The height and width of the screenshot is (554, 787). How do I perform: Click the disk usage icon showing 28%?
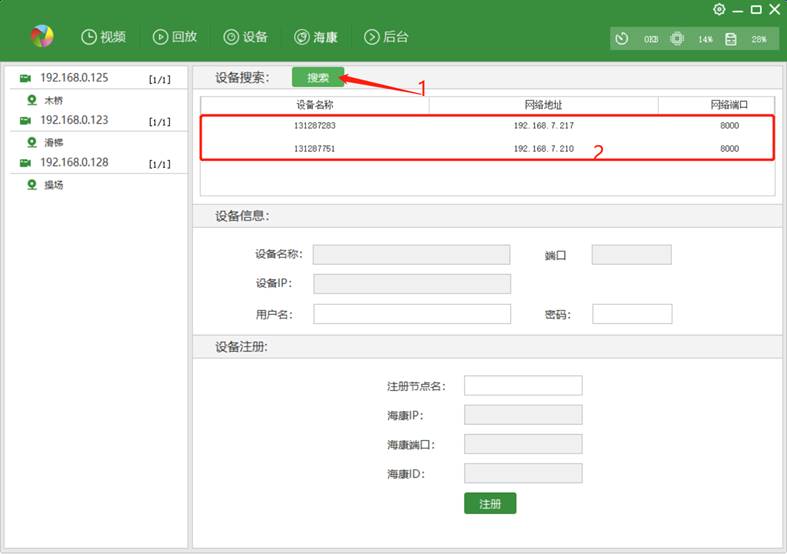pos(731,39)
